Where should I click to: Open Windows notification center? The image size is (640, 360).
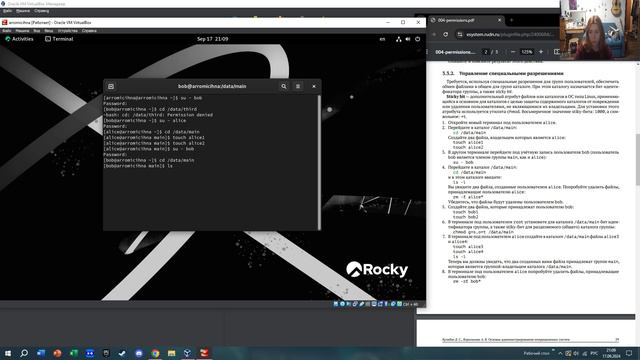(629, 353)
